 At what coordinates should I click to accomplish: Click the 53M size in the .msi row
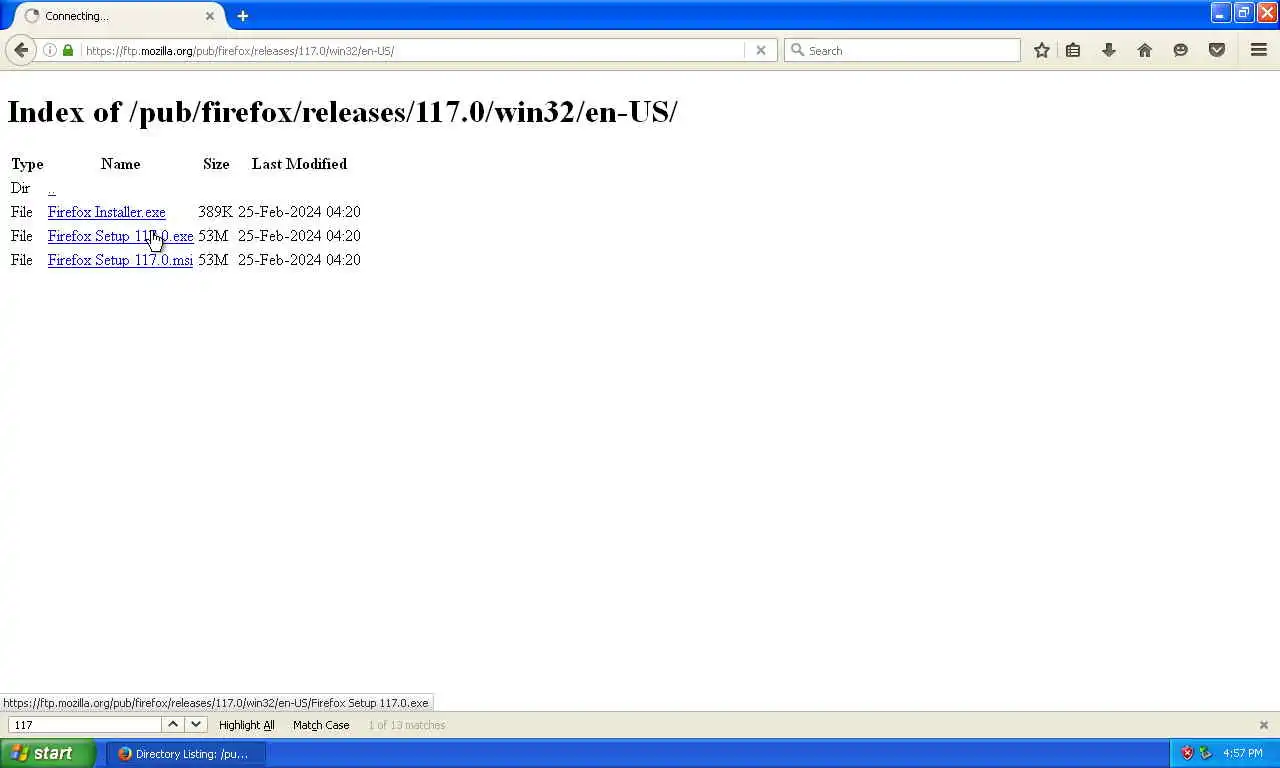213,260
